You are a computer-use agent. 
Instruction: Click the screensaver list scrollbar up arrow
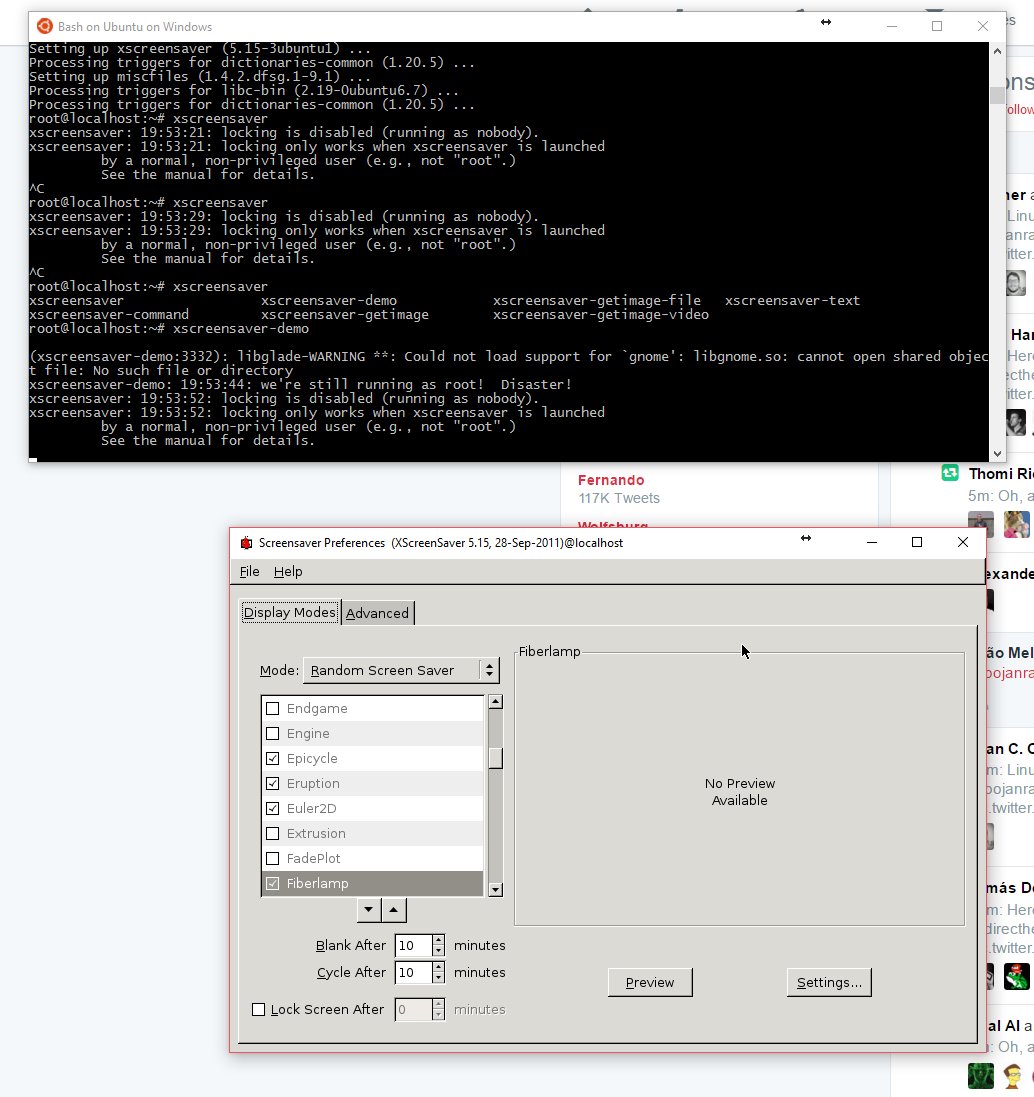pyautogui.click(x=495, y=702)
